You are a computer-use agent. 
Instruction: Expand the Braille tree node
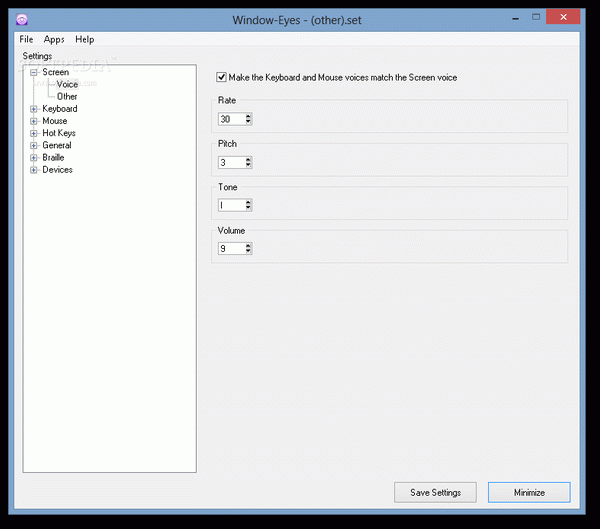coord(34,158)
